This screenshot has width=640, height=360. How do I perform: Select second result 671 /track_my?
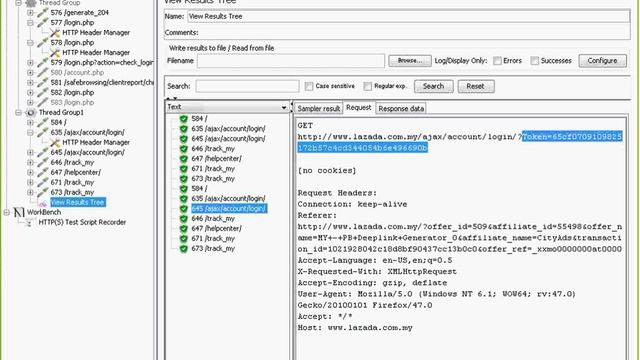pos(213,238)
